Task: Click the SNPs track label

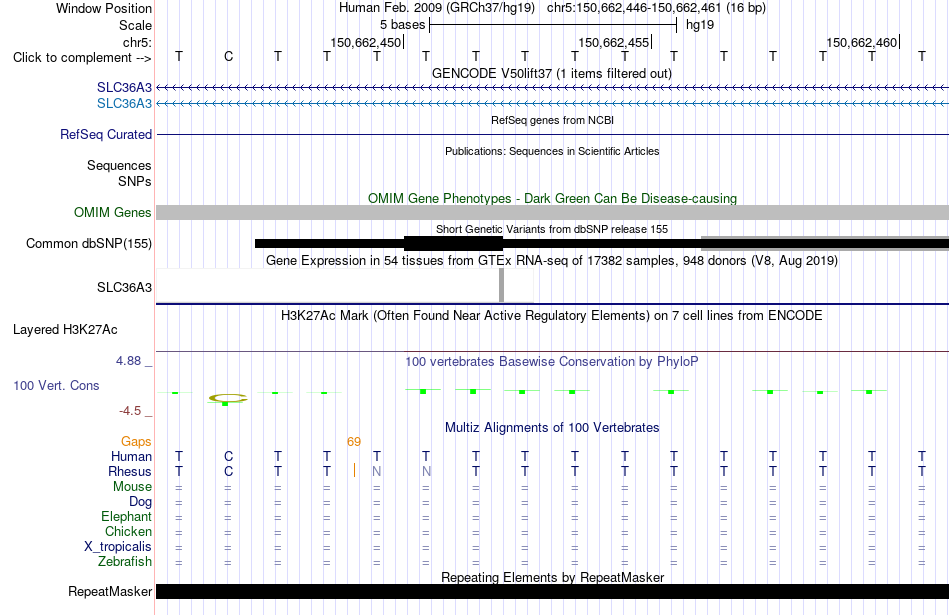Action: [x=135, y=181]
